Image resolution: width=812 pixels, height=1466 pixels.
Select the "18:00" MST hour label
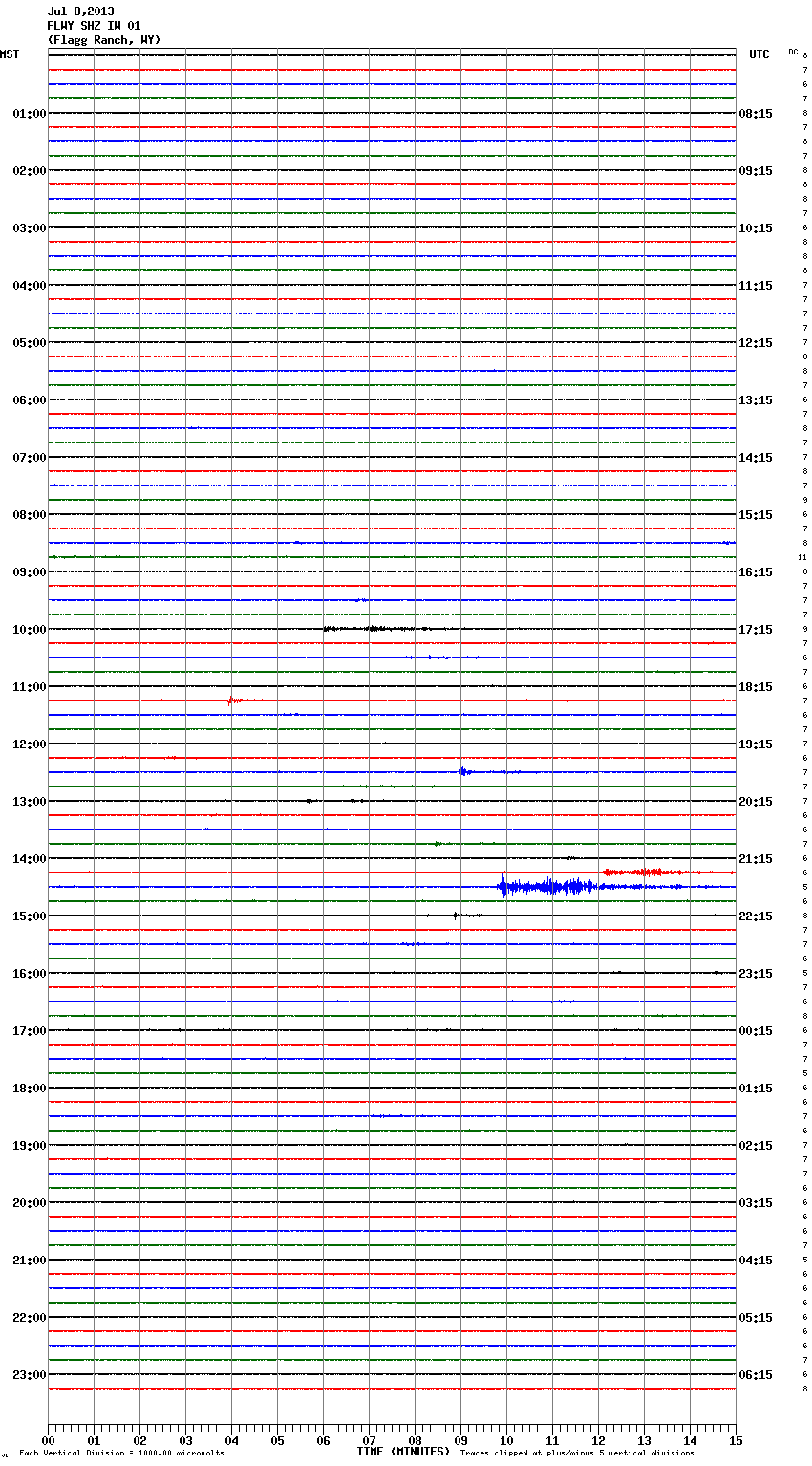30,1089
